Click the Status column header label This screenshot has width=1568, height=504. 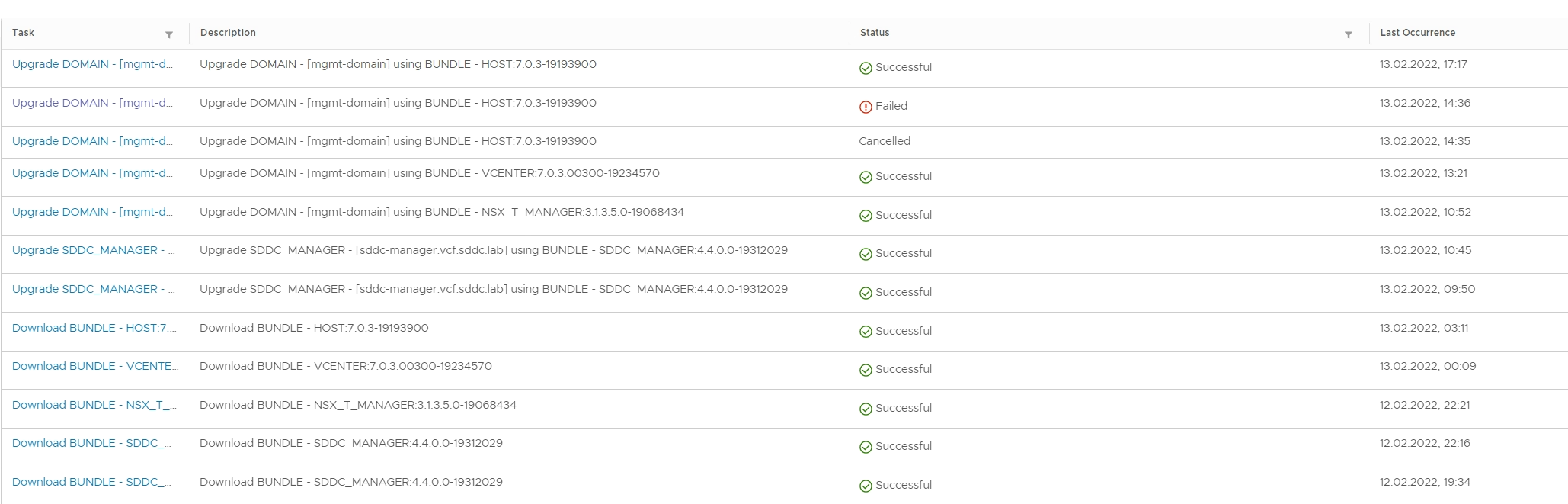click(875, 33)
